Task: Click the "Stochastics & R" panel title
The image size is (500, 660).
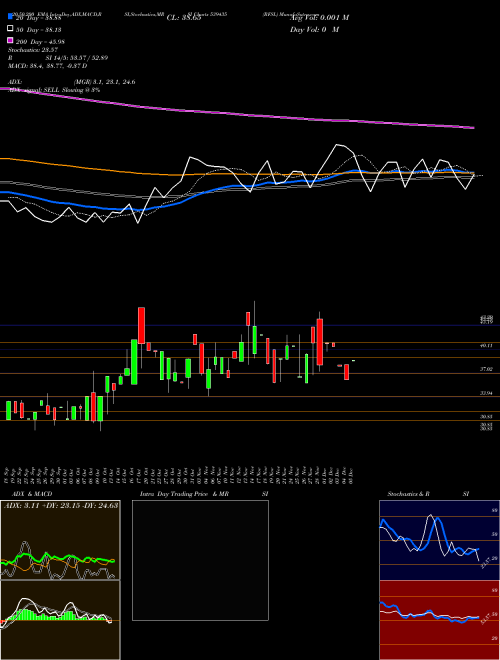Action: (408, 494)
